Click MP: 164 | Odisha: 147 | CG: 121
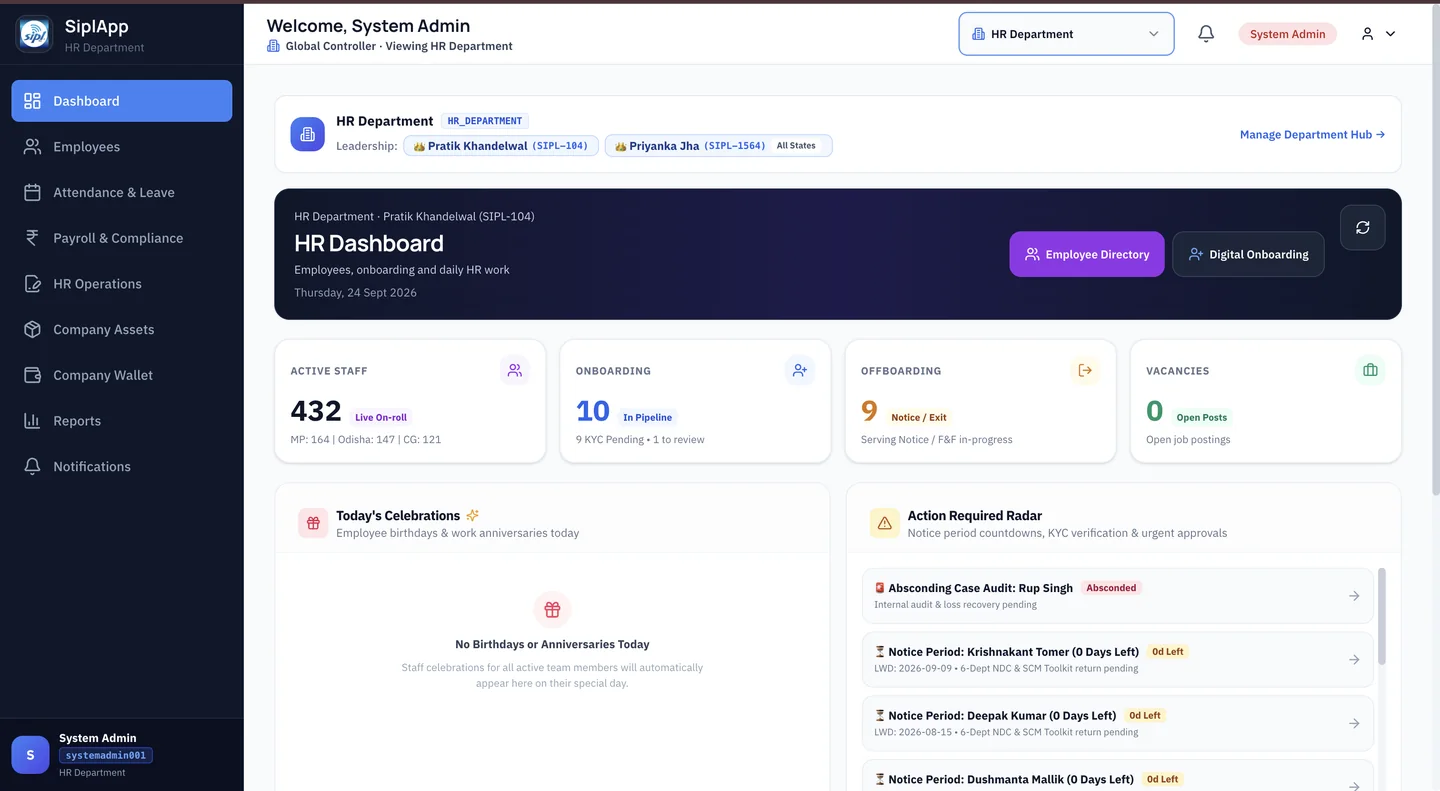This screenshot has height=791, width=1440. (x=365, y=439)
